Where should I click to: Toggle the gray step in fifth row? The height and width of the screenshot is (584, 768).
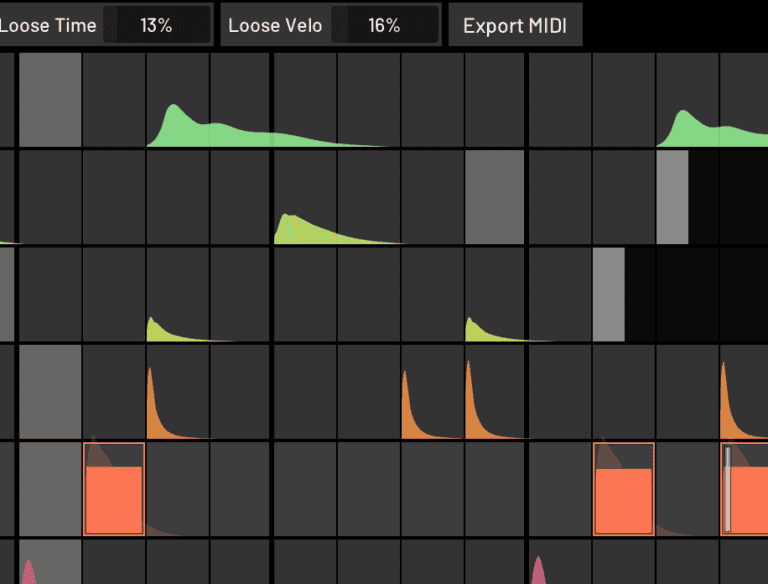tap(49, 489)
